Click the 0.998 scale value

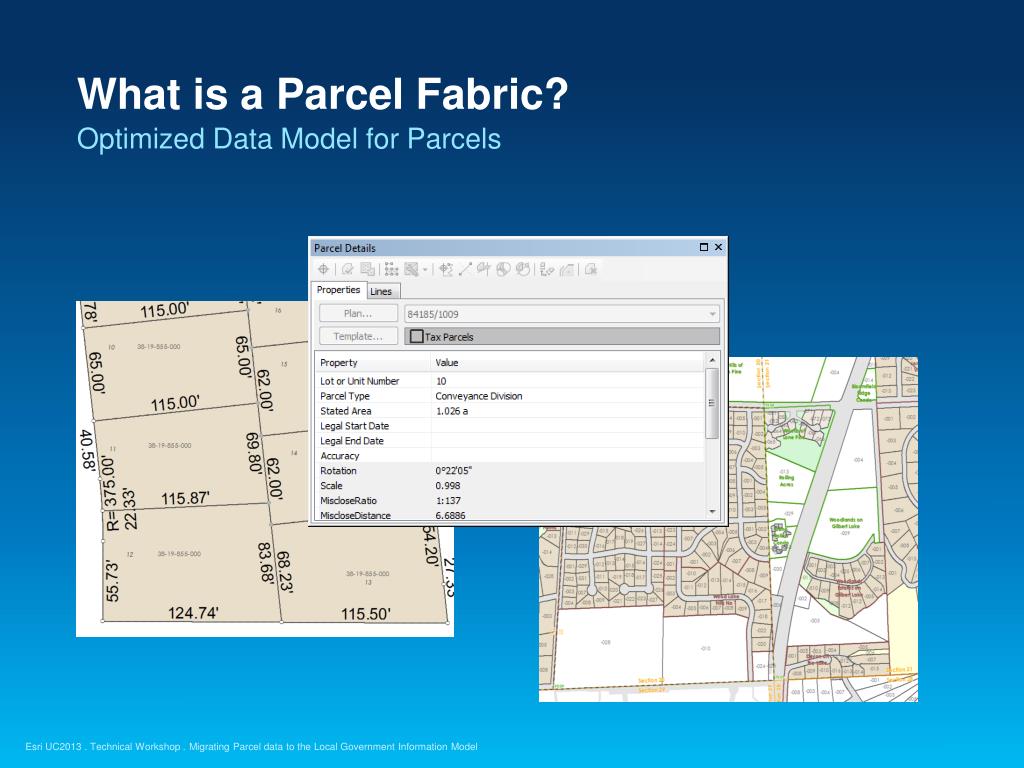(x=447, y=486)
